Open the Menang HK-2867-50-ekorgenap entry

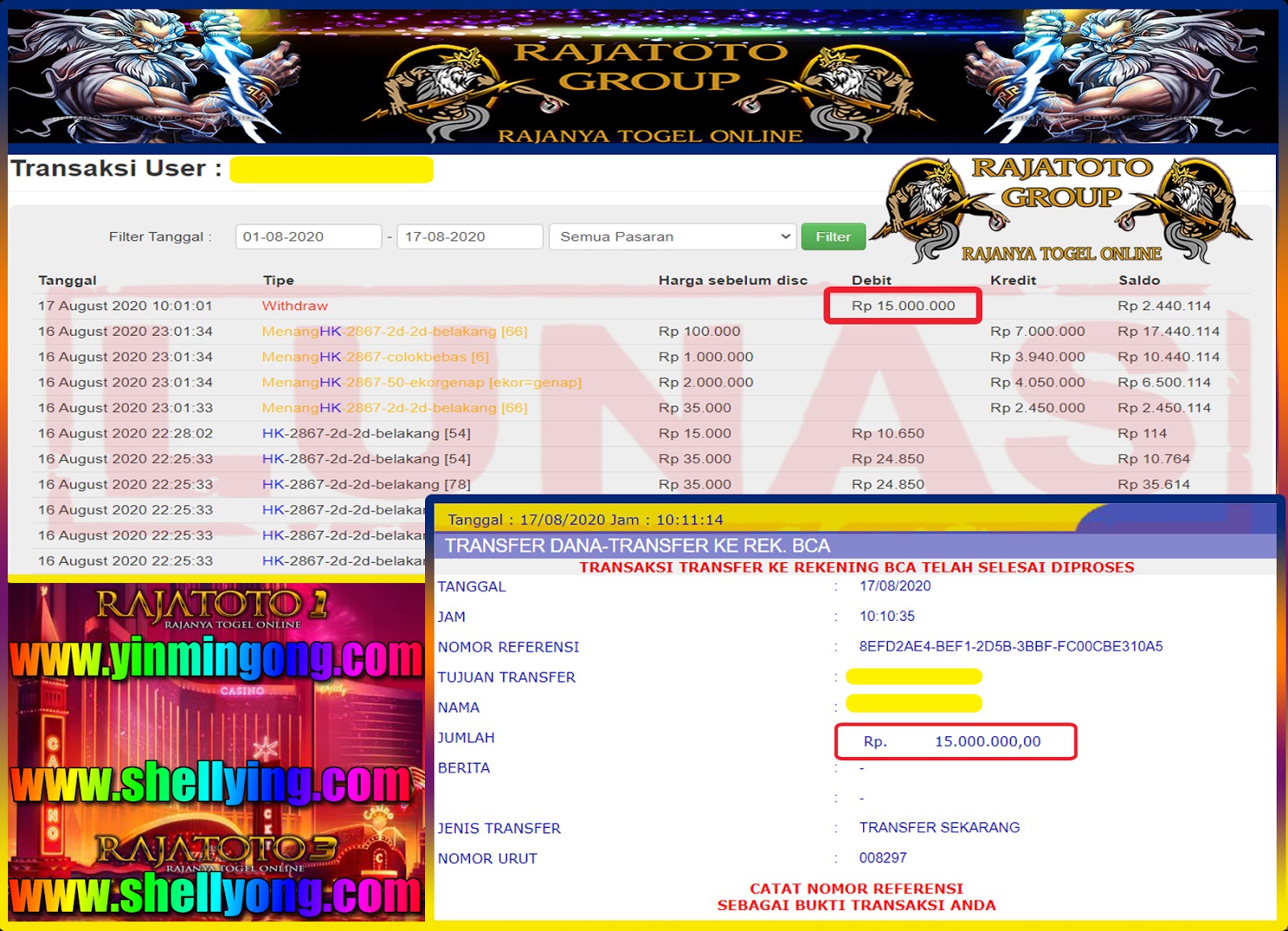[422, 383]
